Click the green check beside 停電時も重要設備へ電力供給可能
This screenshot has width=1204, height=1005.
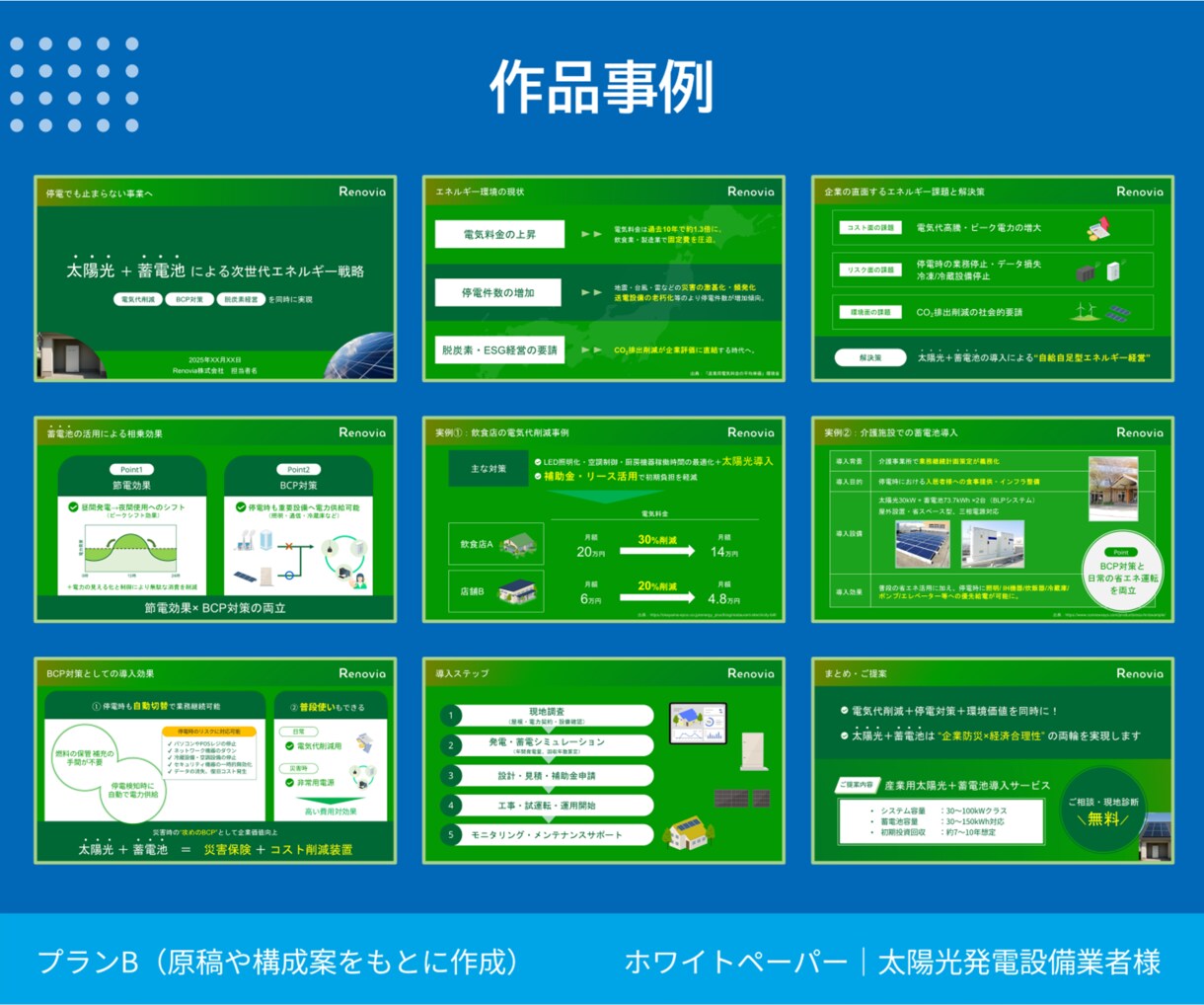pos(240,507)
